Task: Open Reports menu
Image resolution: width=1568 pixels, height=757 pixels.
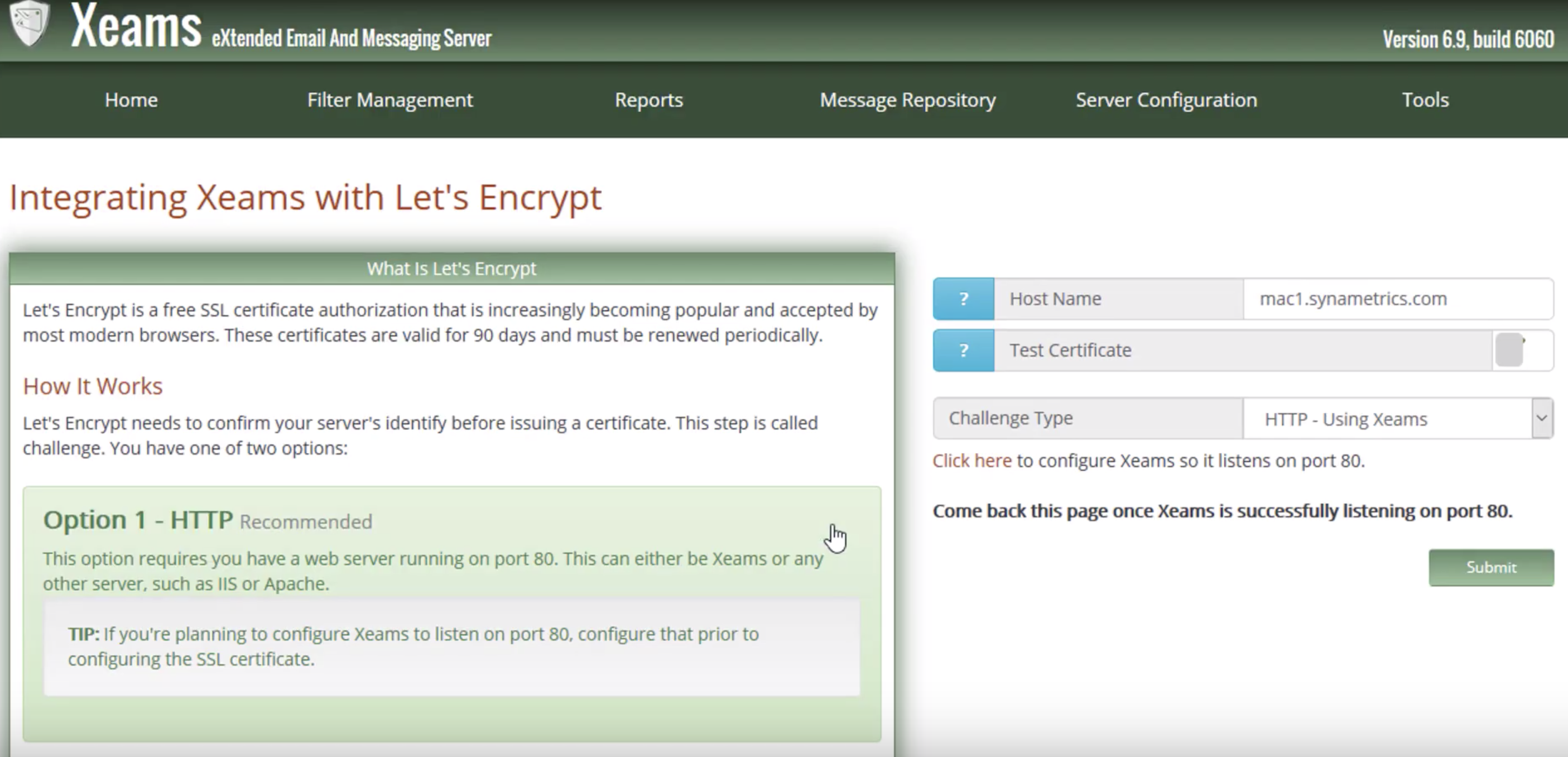Action: (649, 100)
